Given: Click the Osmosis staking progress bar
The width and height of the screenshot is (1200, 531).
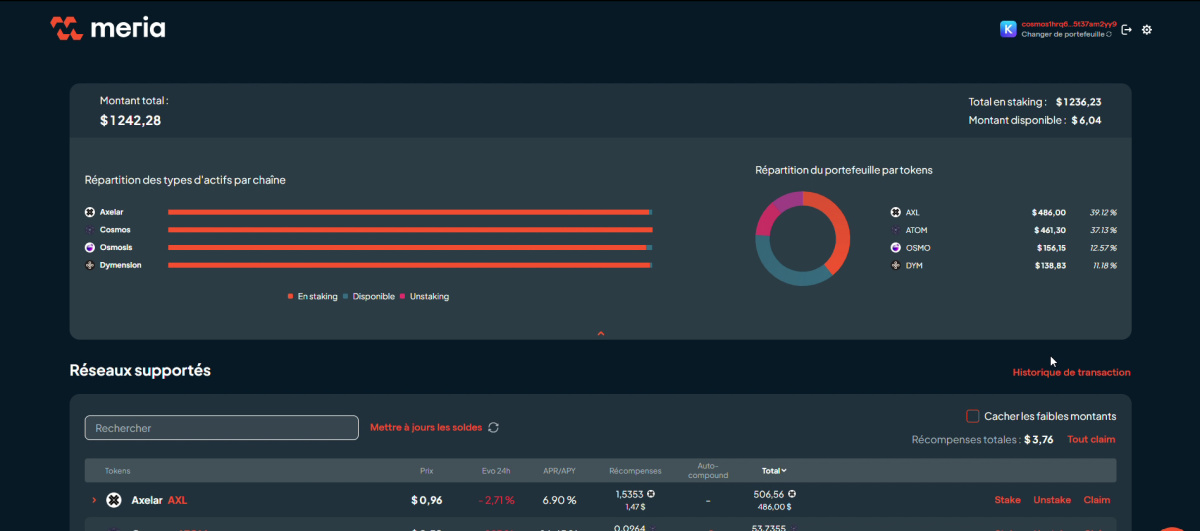Looking at the screenshot, I should (x=410, y=247).
